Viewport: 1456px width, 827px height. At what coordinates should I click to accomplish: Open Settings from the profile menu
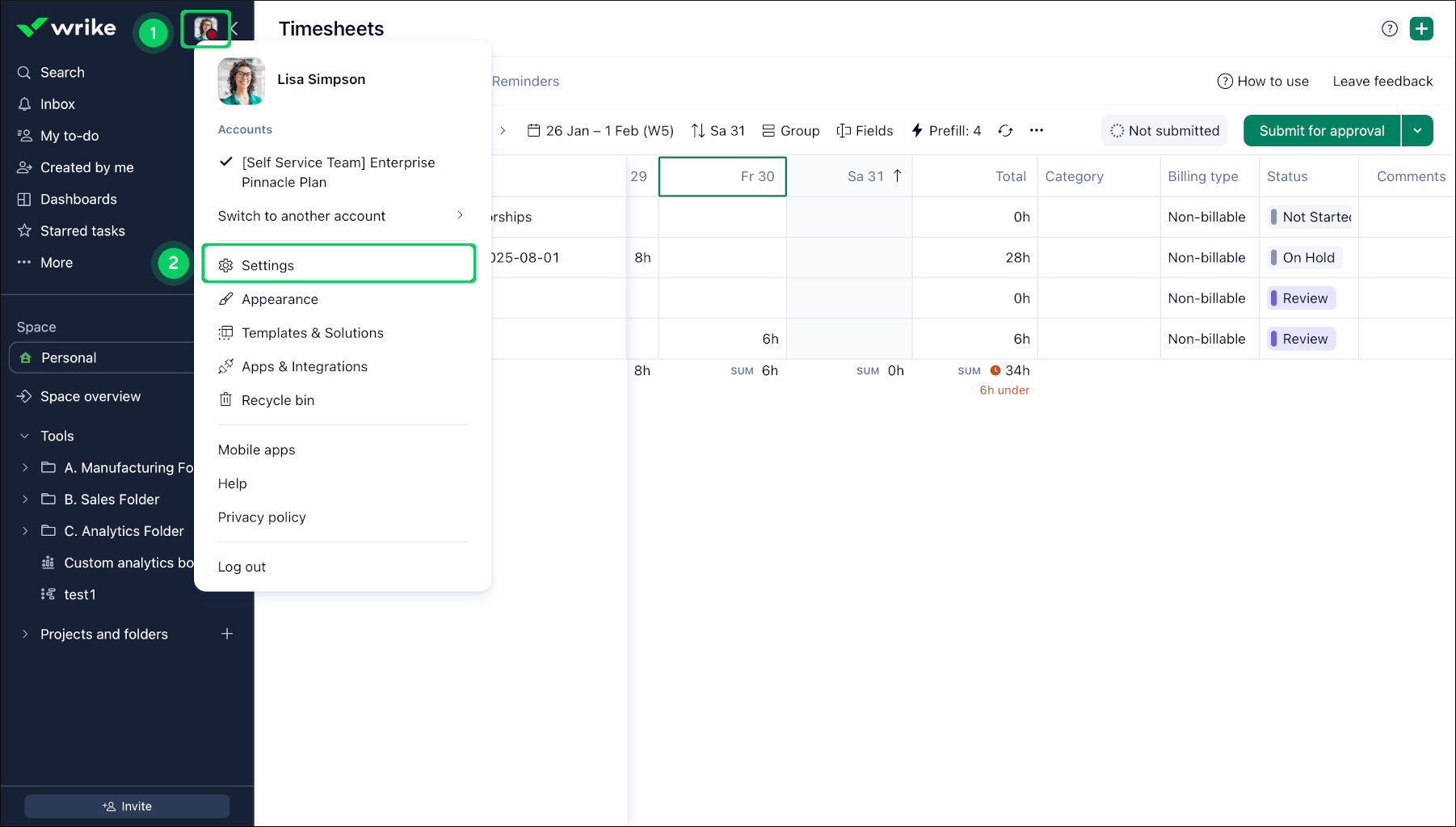click(x=339, y=264)
